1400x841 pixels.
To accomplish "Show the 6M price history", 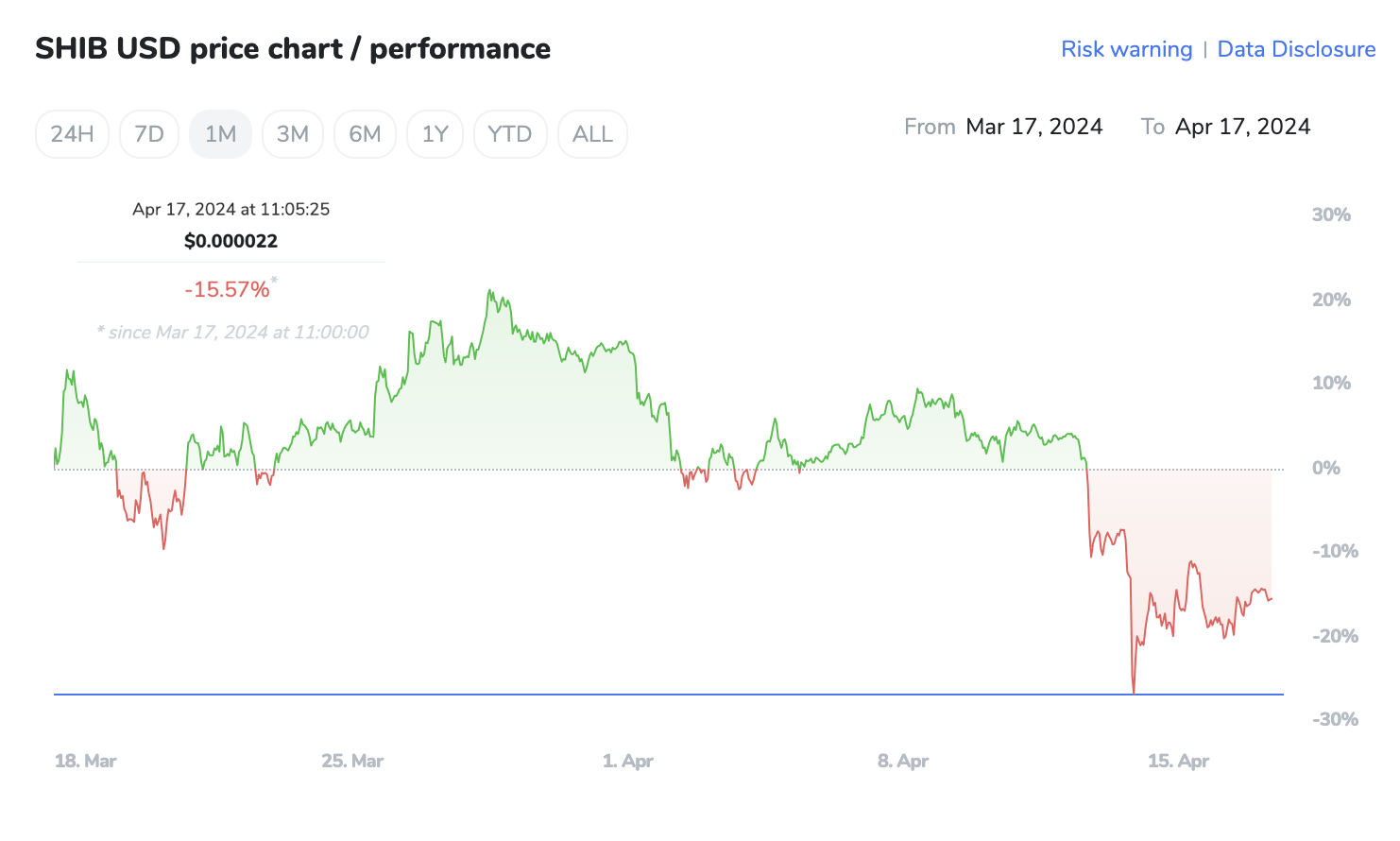I will (x=365, y=134).
